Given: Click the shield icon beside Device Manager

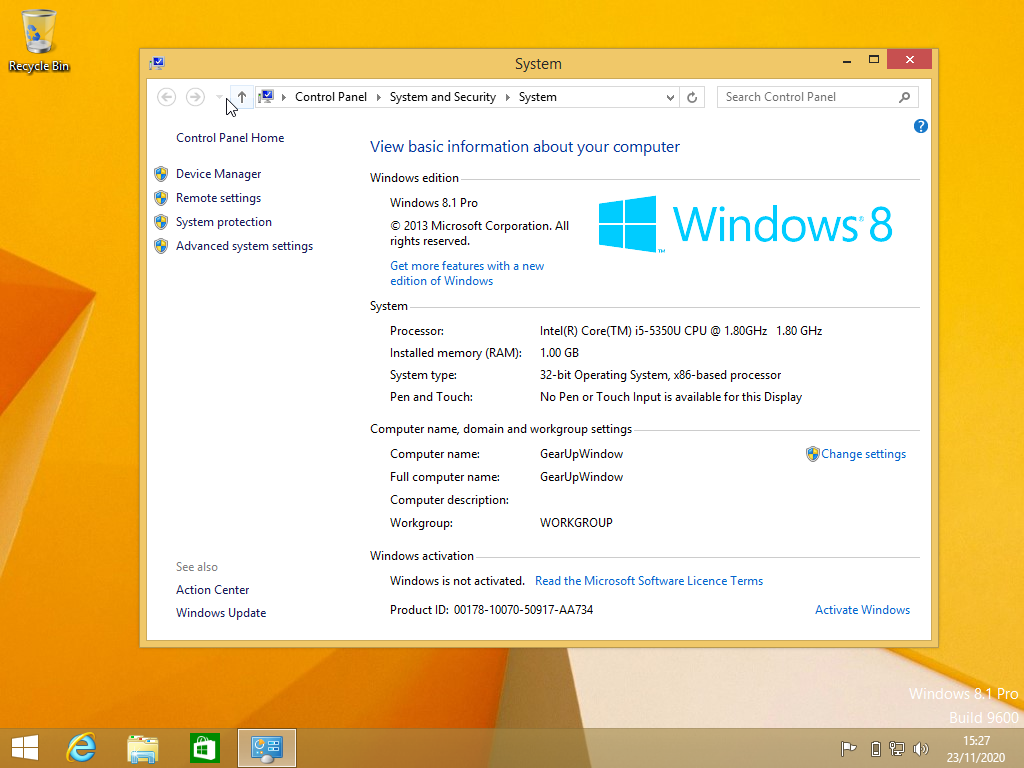Looking at the screenshot, I should (161, 174).
